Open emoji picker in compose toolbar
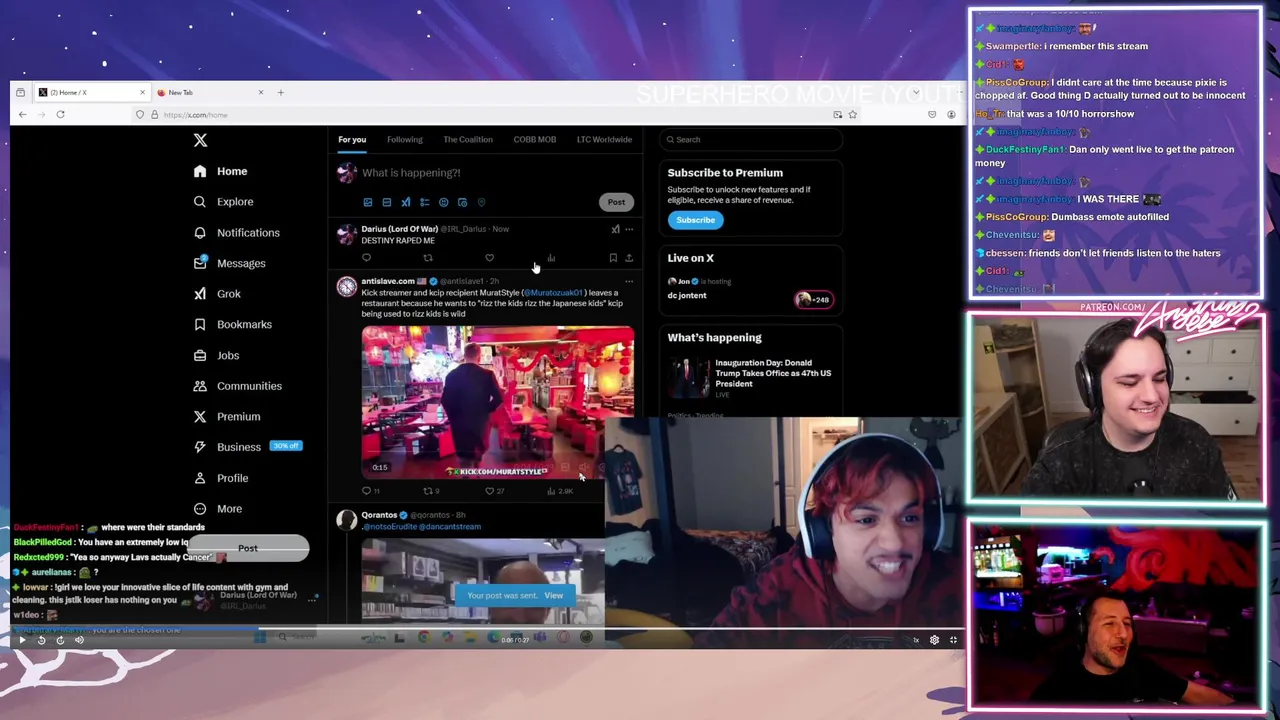Viewport: 1280px width, 720px height. 444,202
